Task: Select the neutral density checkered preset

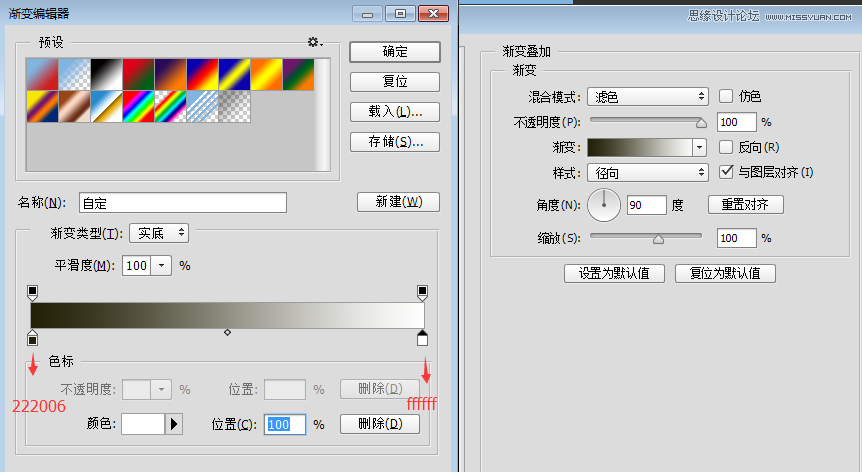Action: 234,107
